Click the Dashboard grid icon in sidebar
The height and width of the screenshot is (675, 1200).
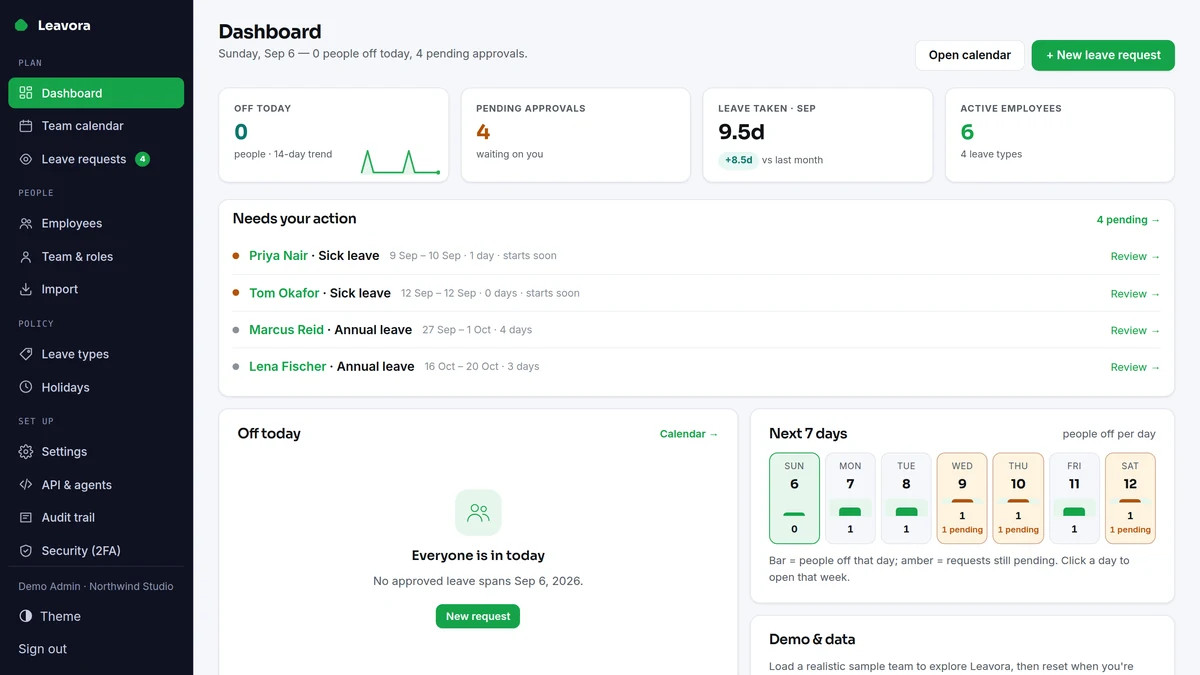point(26,93)
